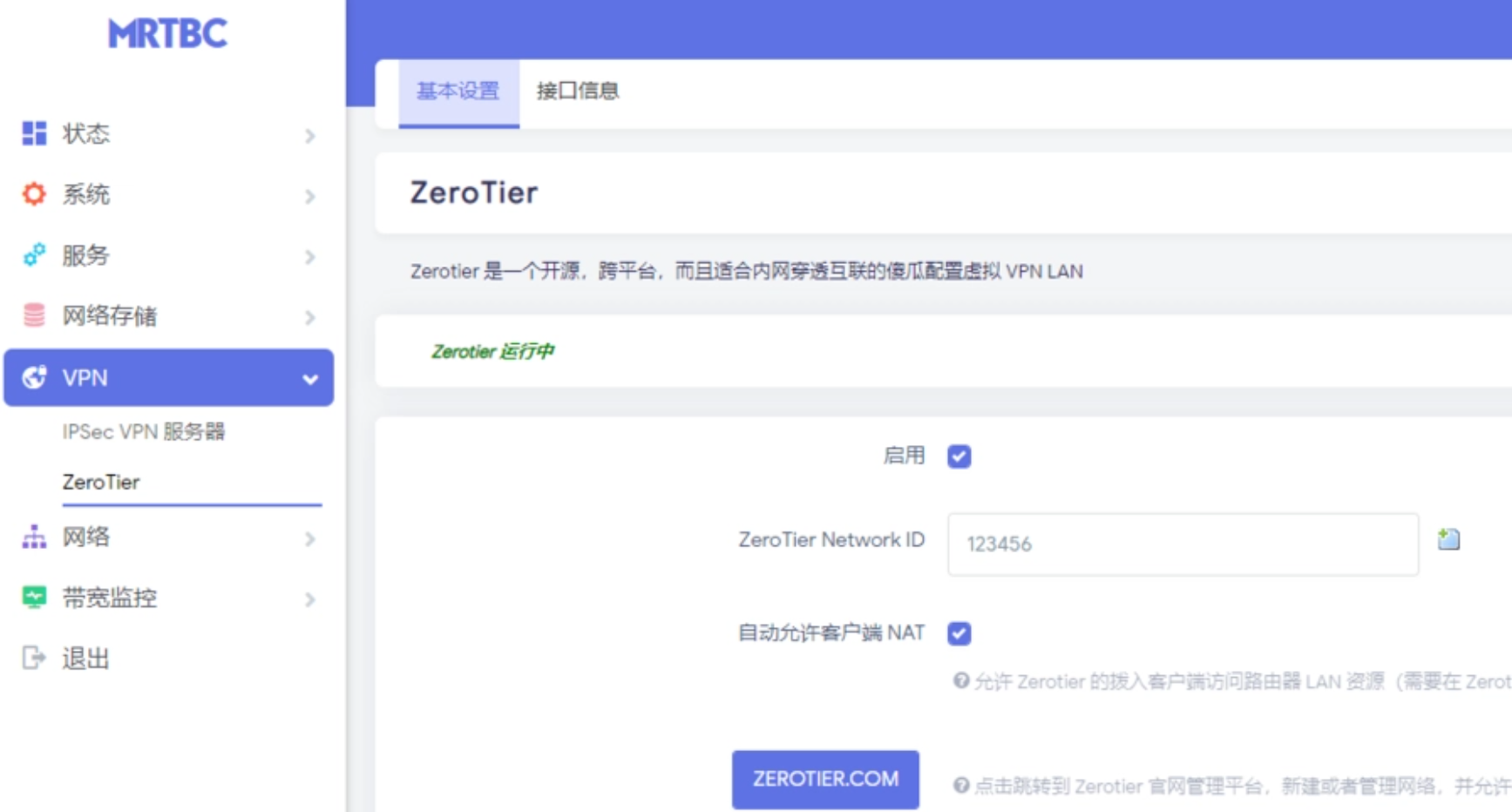Click the ZEROTIER.COM button
Viewport: 1512px width, 812px height.
(825, 779)
